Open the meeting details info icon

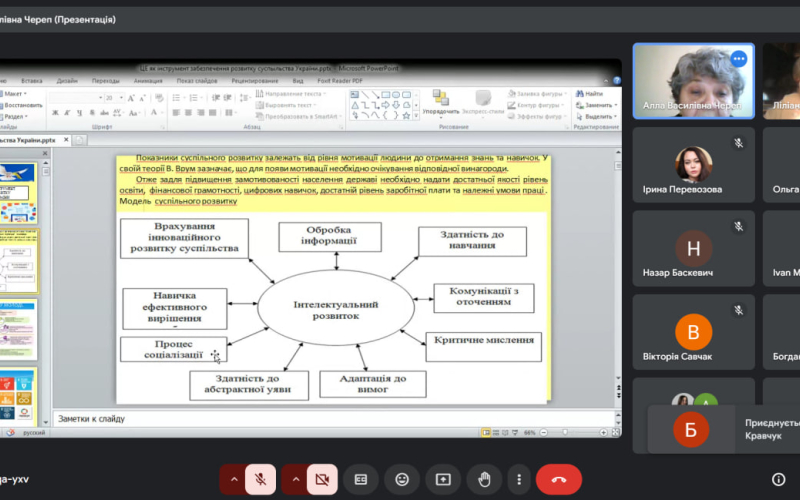[x=778, y=479]
